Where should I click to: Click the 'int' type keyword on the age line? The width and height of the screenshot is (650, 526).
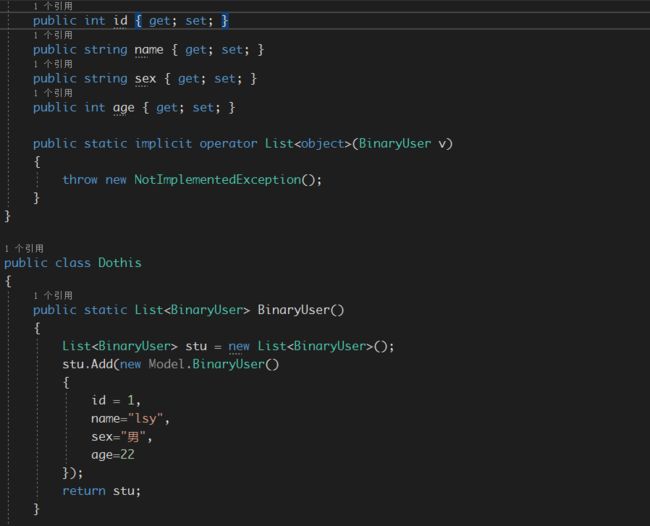tap(95, 108)
